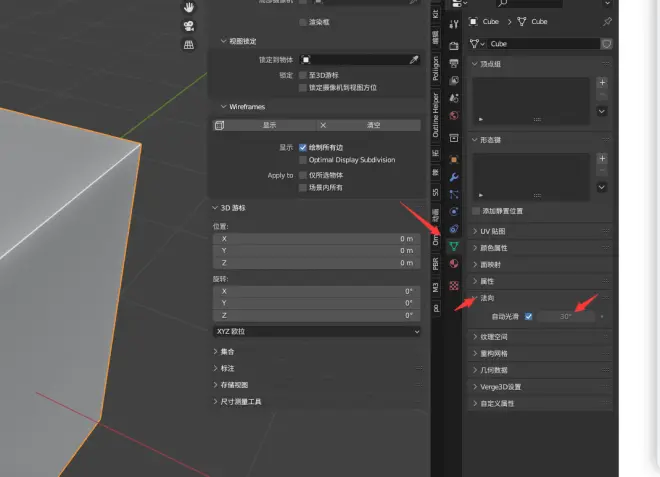Toggle the fake user shield beside Cube name
660x477 pixels.
point(607,44)
